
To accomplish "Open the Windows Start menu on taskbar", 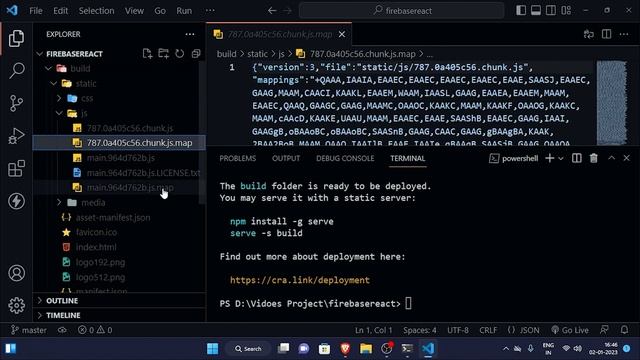I will click(213, 349).
